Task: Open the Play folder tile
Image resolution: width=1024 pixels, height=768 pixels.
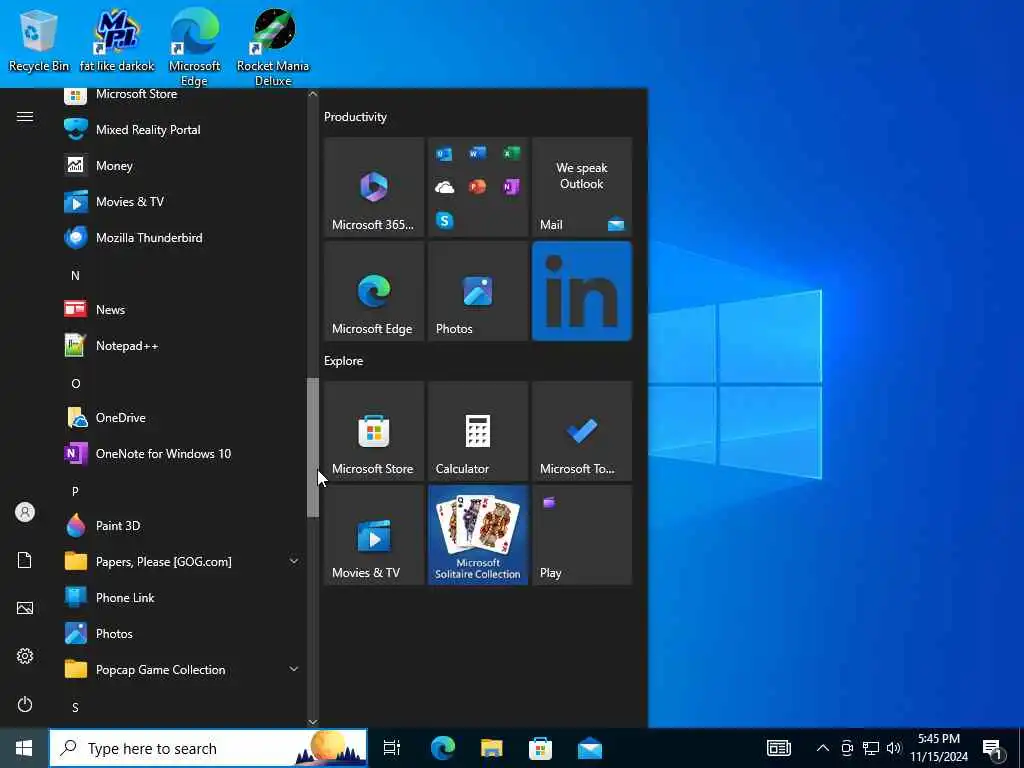Action: (582, 535)
